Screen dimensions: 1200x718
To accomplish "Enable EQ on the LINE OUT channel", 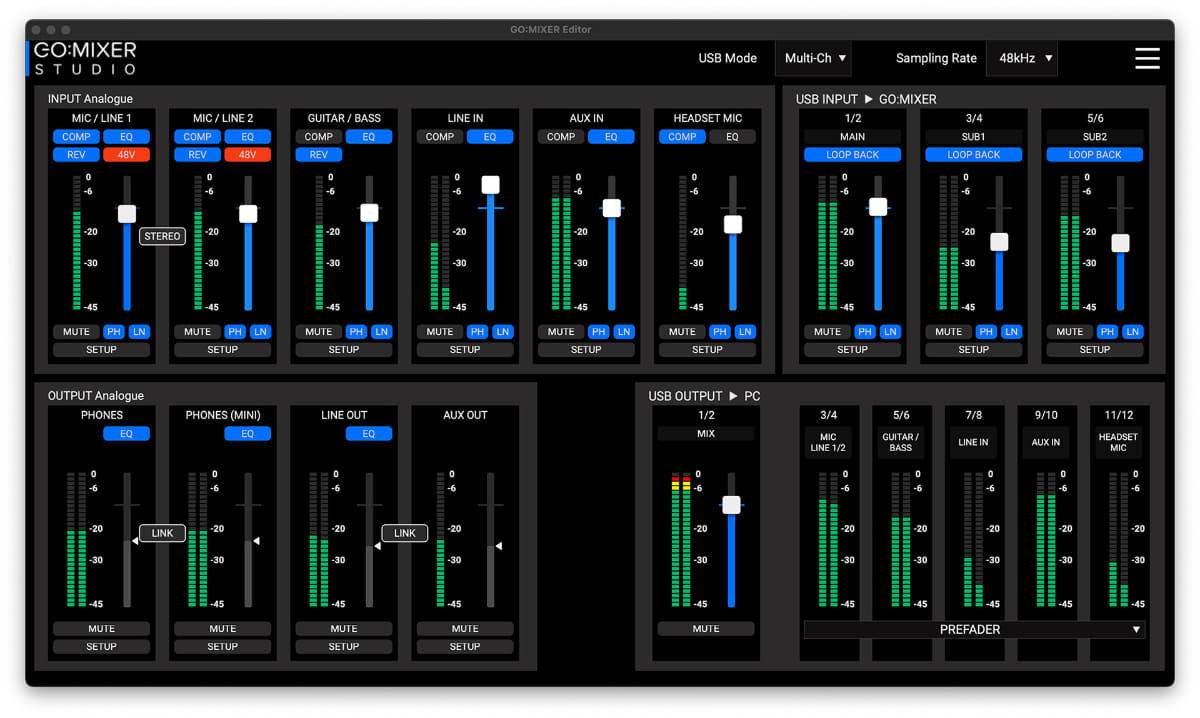I will click(x=369, y=433).
